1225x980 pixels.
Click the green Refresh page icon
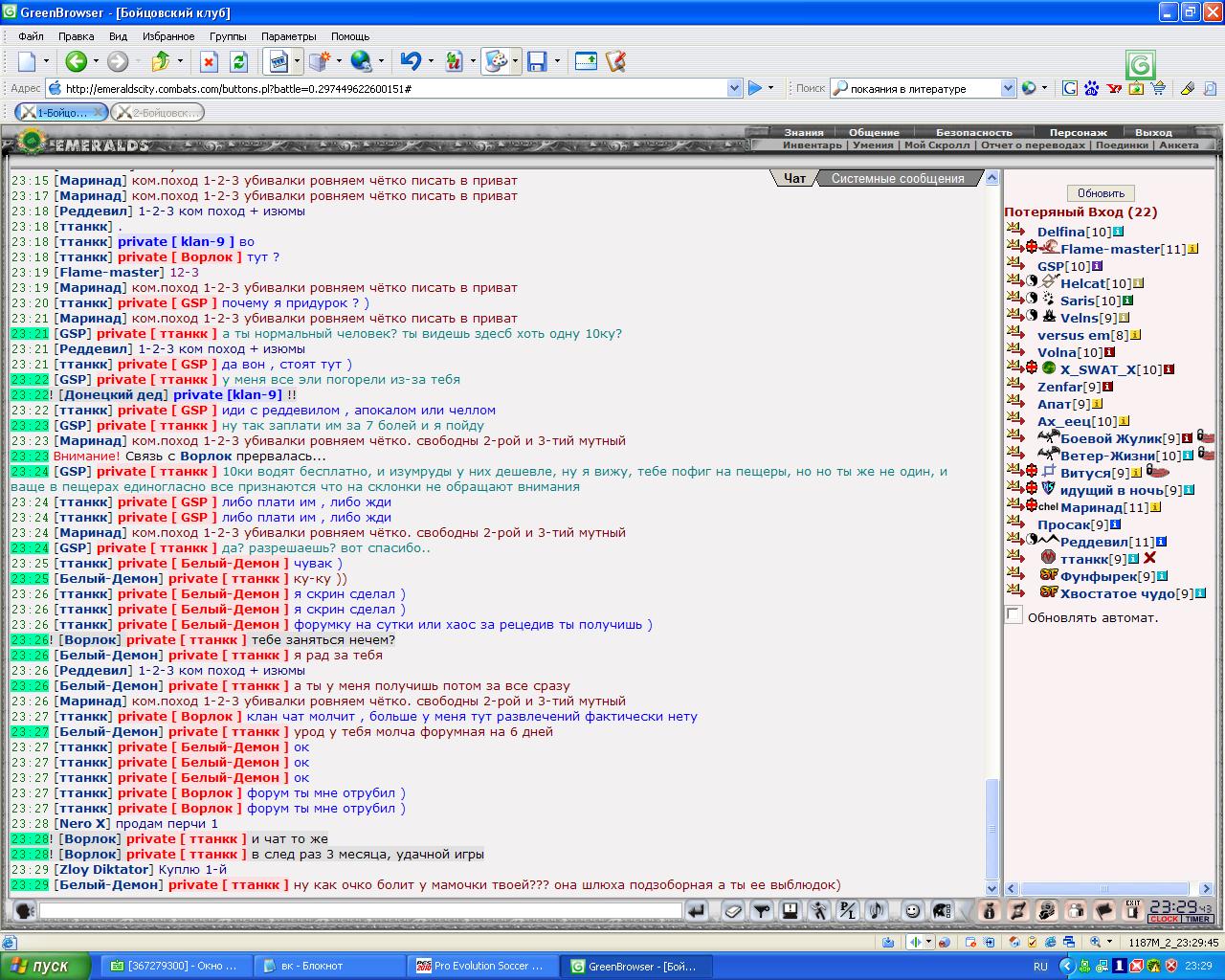(x=238, y=61)
